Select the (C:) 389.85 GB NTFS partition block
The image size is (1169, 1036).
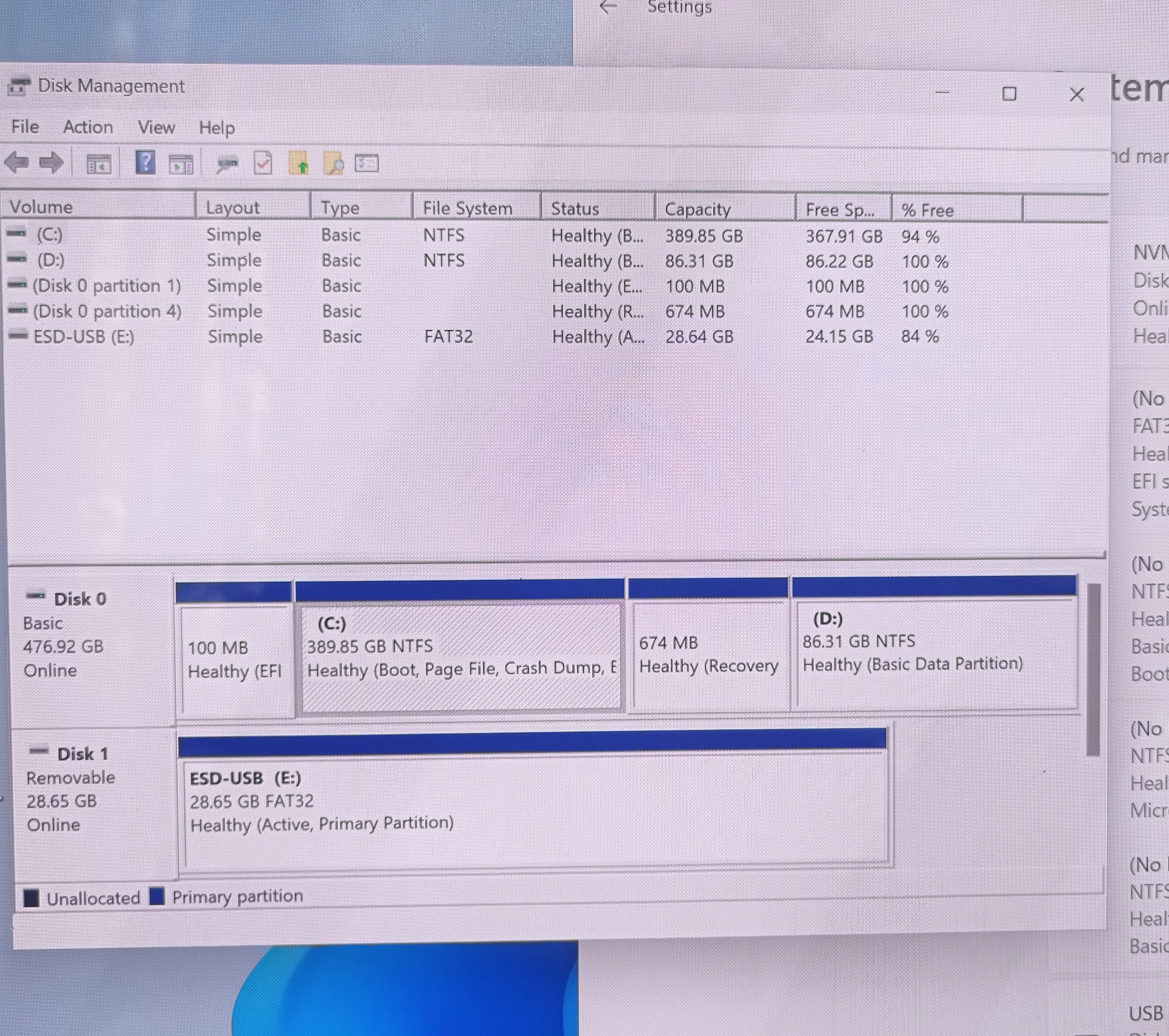coord(461,658)
